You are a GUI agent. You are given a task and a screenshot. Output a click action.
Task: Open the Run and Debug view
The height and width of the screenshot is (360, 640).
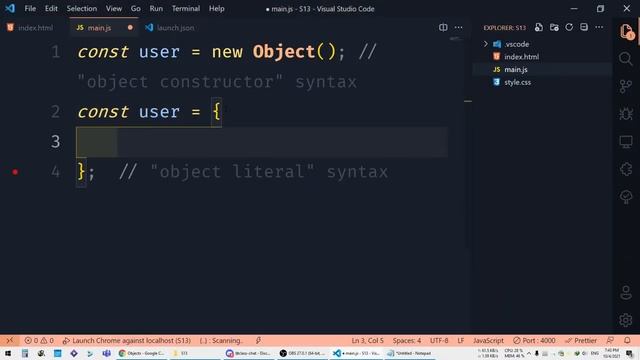coord(626,114)
